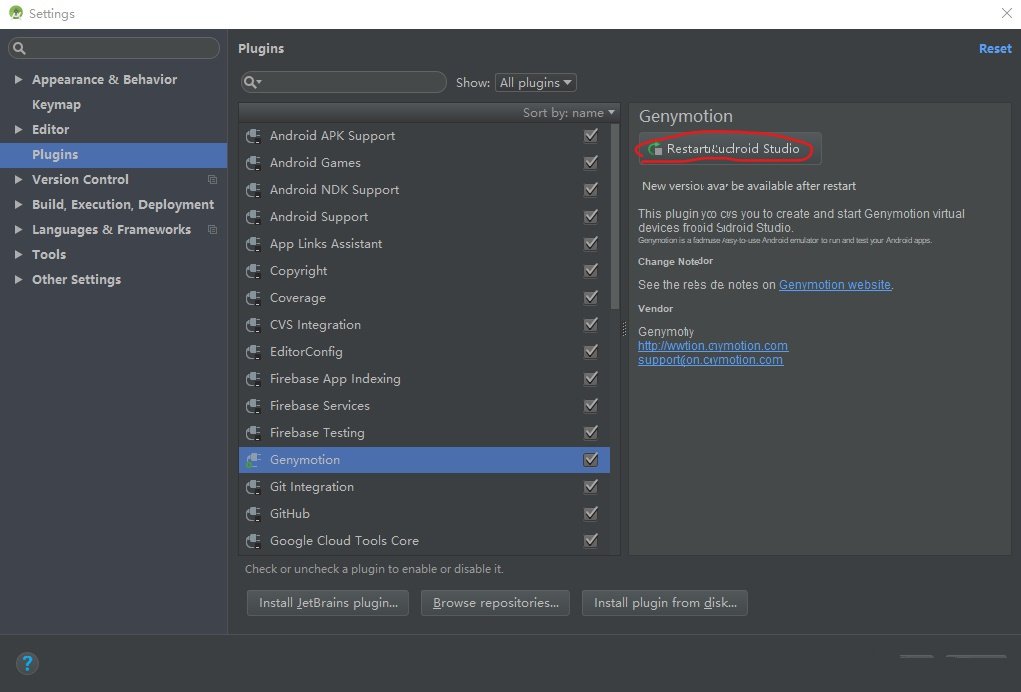Viewport: 1021px width, 692px height.
Task: Open help with the question mark icon
Action: click(x=27, y=663)
